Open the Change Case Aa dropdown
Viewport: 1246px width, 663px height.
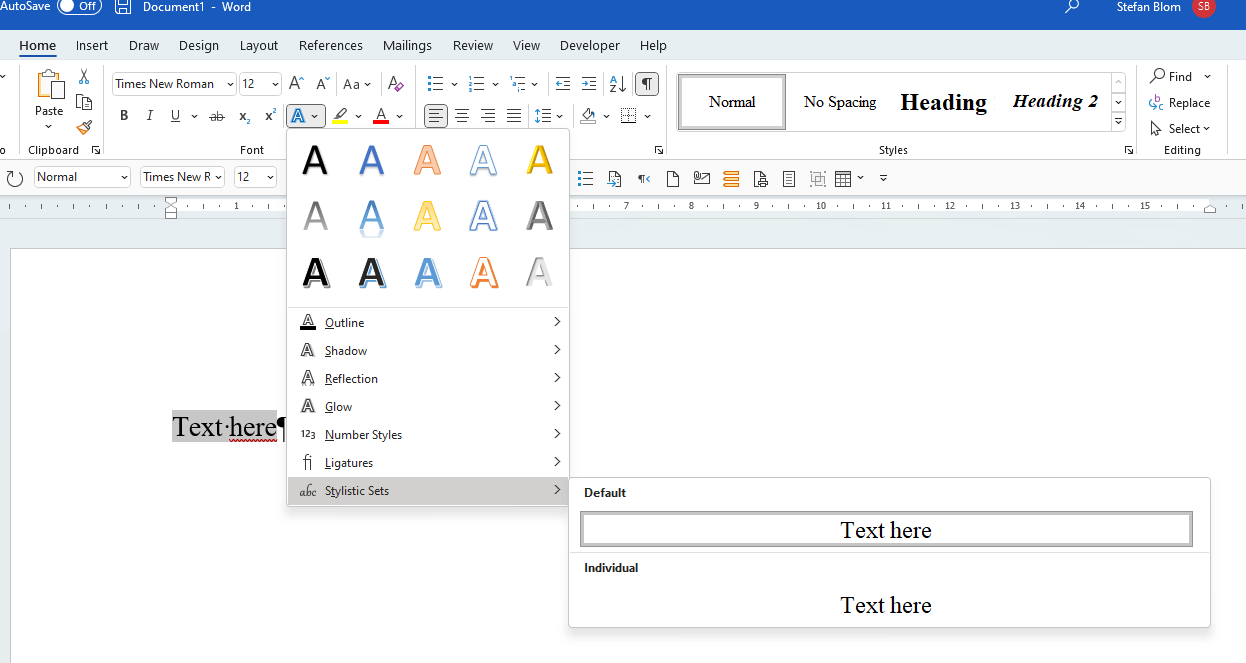point(356,84)
